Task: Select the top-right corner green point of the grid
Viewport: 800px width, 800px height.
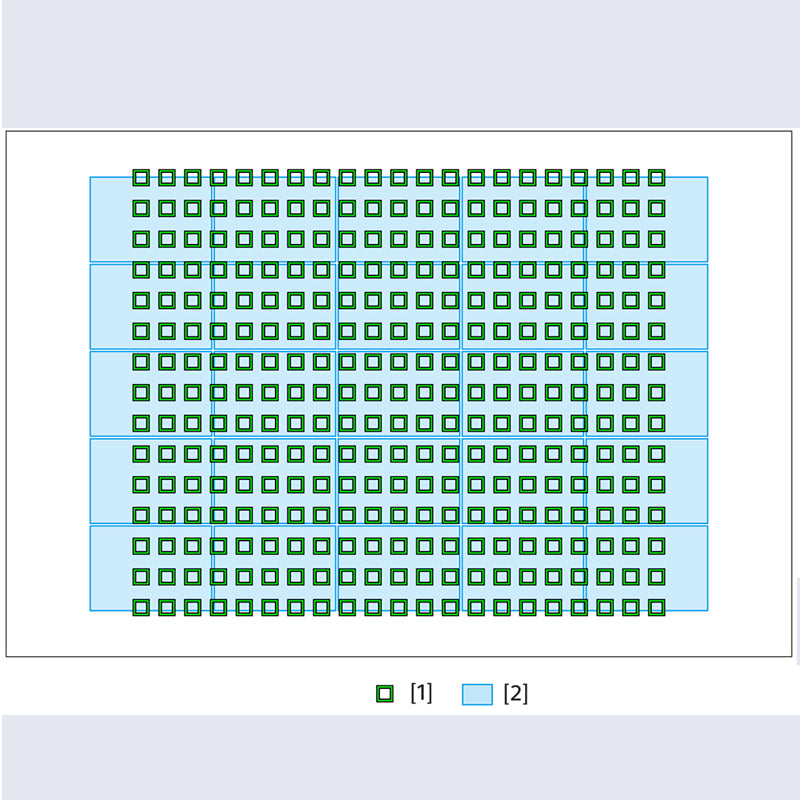Action: [657, 178]
